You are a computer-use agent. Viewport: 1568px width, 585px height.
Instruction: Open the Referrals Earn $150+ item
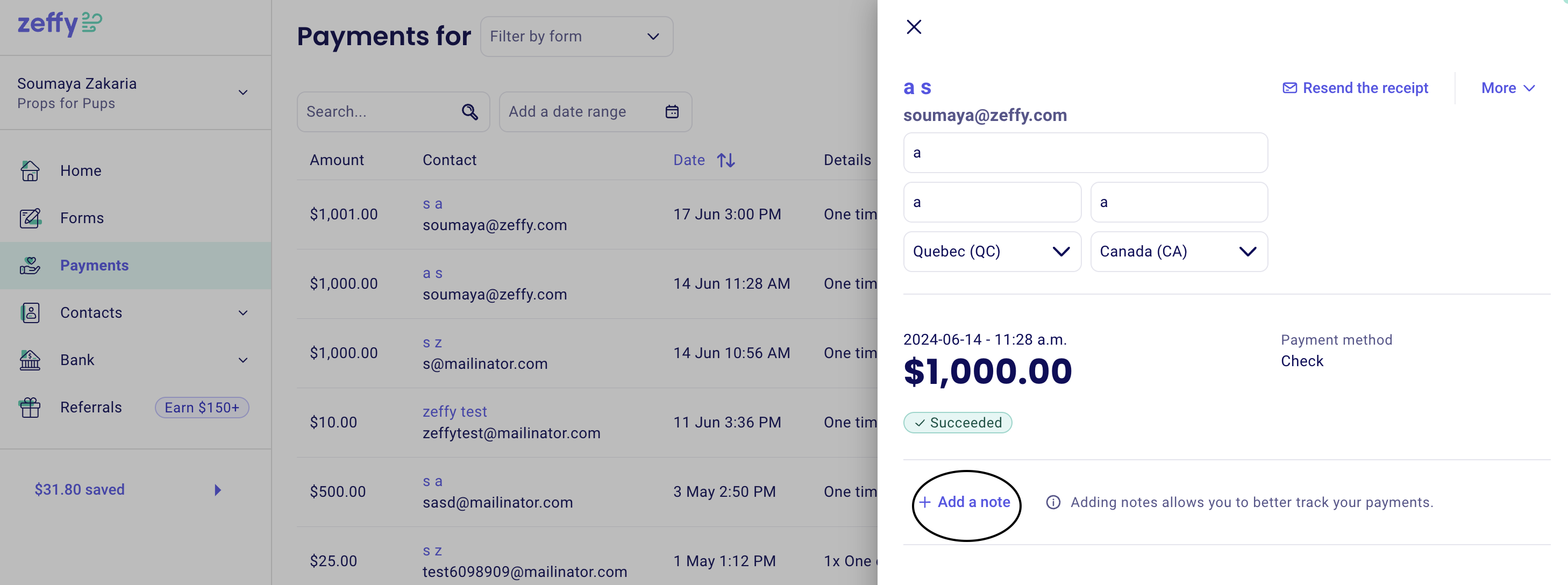[202, 407]
